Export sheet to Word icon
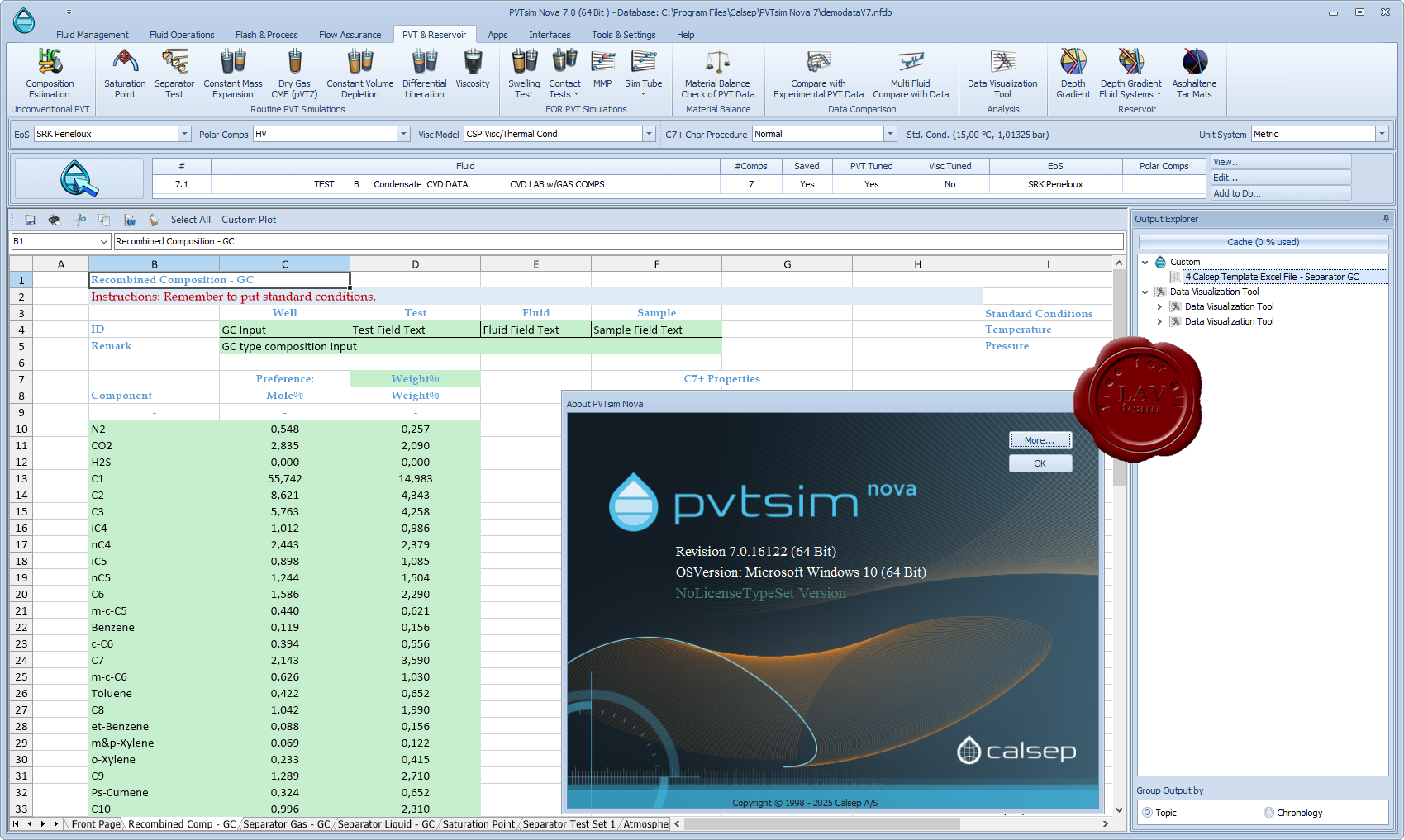 [129, 220]
